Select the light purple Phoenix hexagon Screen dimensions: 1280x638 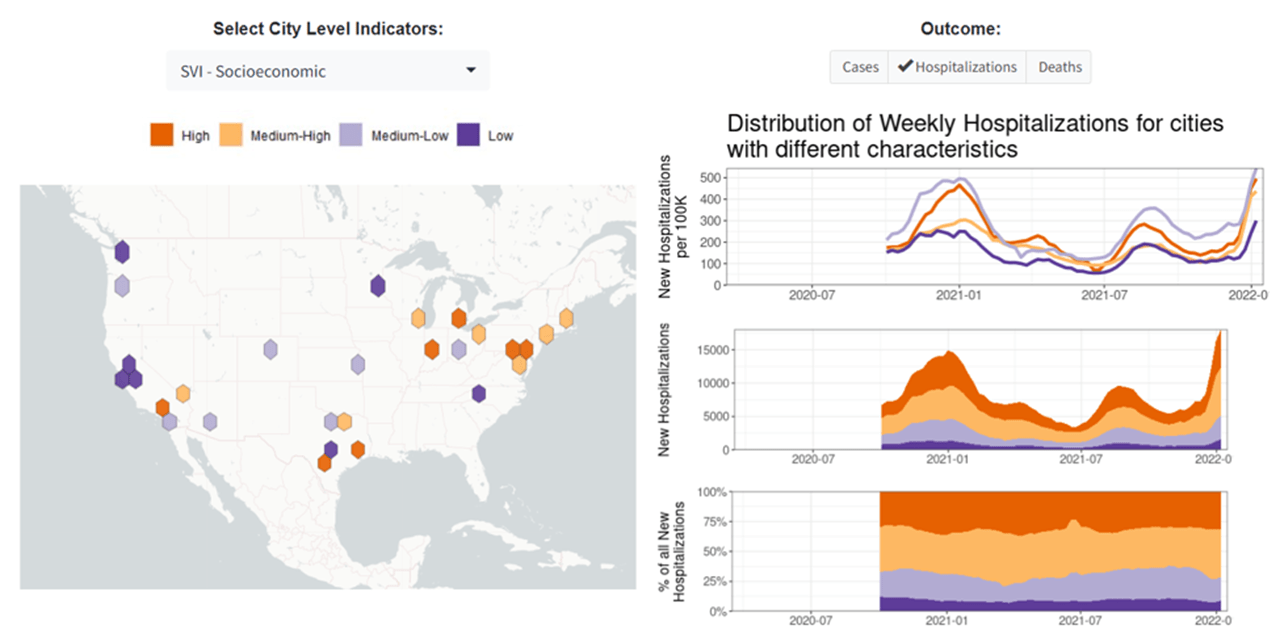pos(210,422)
